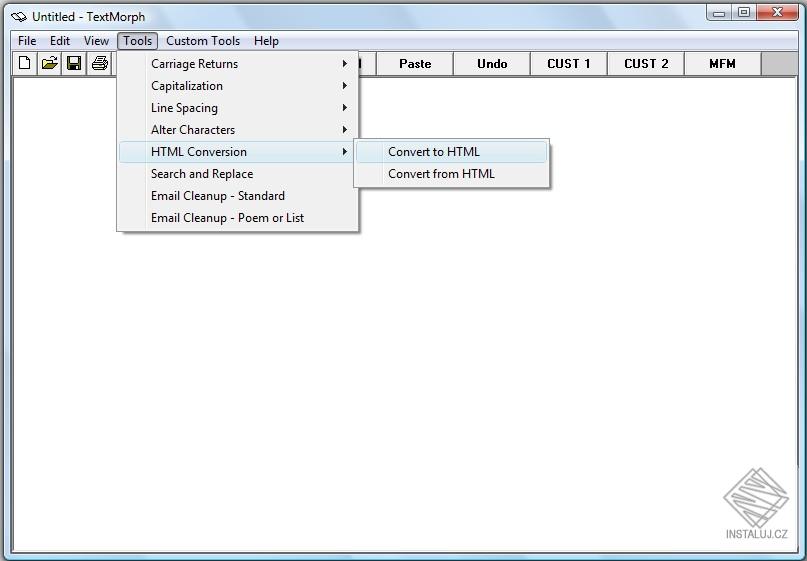Screen dimensions: 807x561
Task: Minimize the TextMorph window
Action: point(719,12)
